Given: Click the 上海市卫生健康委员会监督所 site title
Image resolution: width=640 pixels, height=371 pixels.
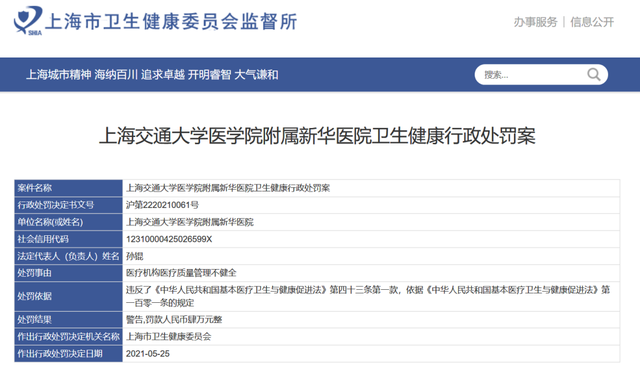Looking at the screenshot, I should pos(171,22).
